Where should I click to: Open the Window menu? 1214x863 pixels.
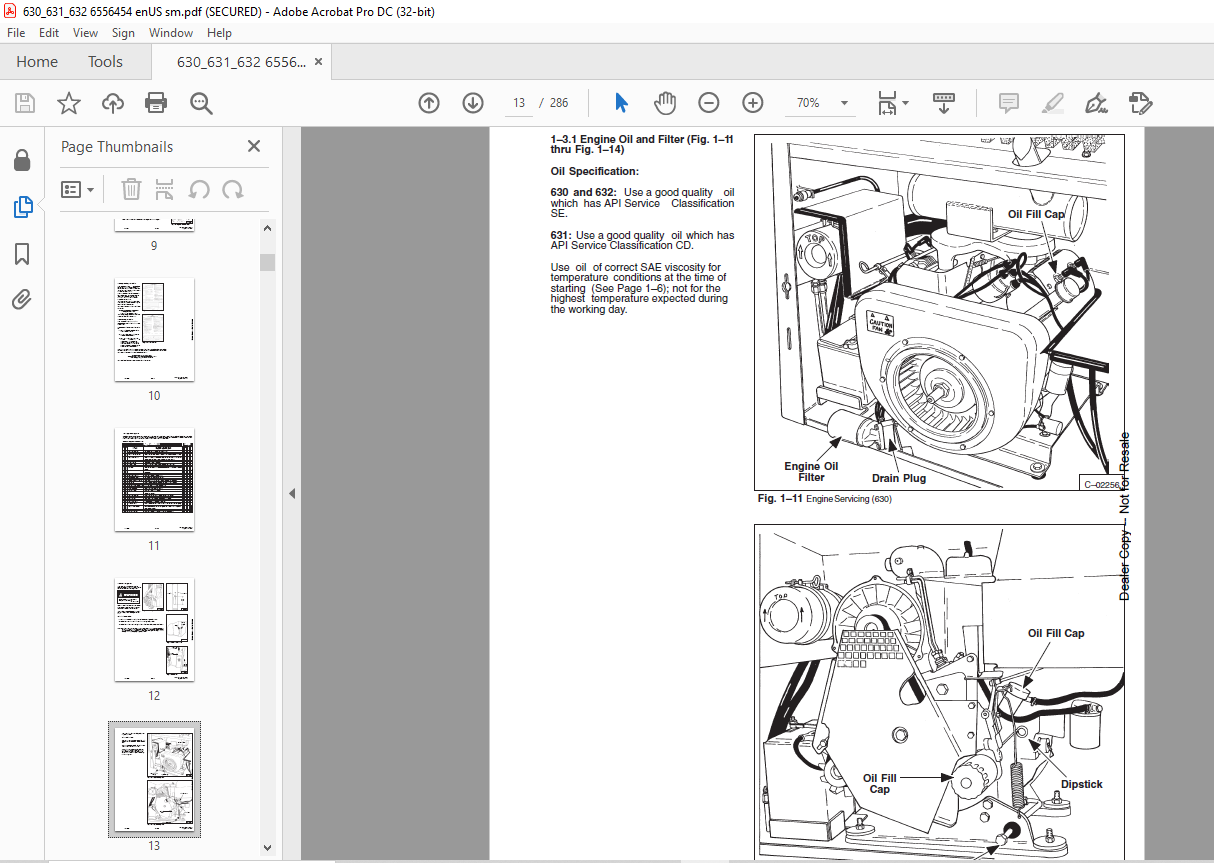tap(171, 33)
